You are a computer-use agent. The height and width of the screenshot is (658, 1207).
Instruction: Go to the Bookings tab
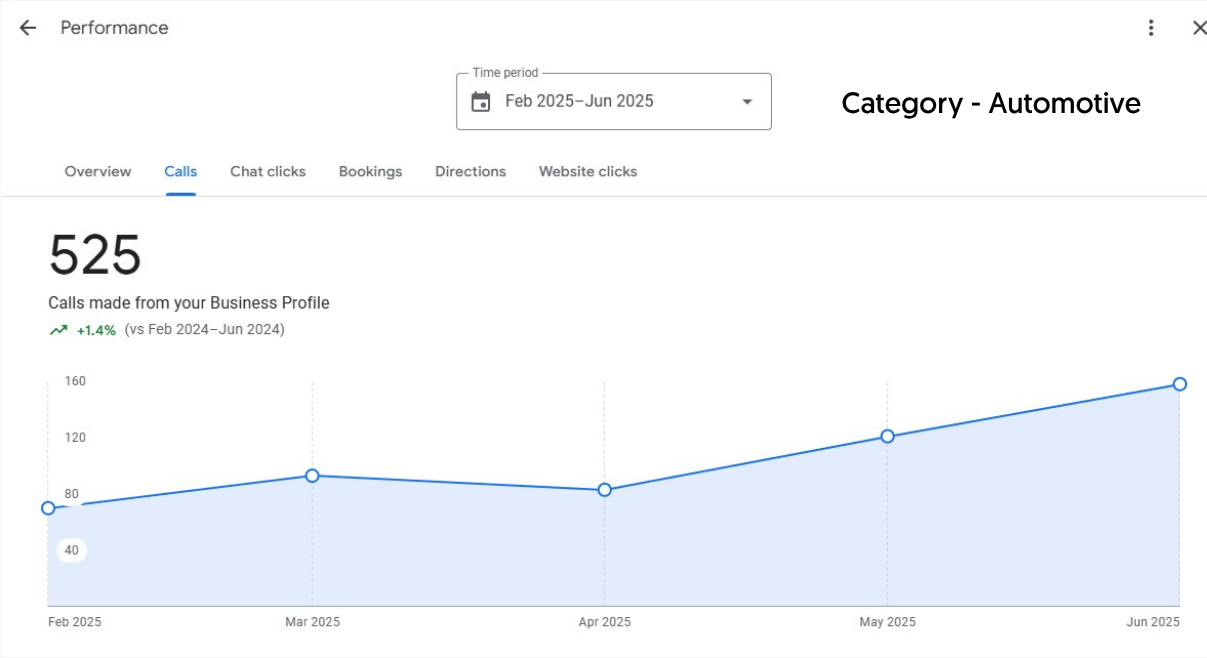(x=370, y=171)
